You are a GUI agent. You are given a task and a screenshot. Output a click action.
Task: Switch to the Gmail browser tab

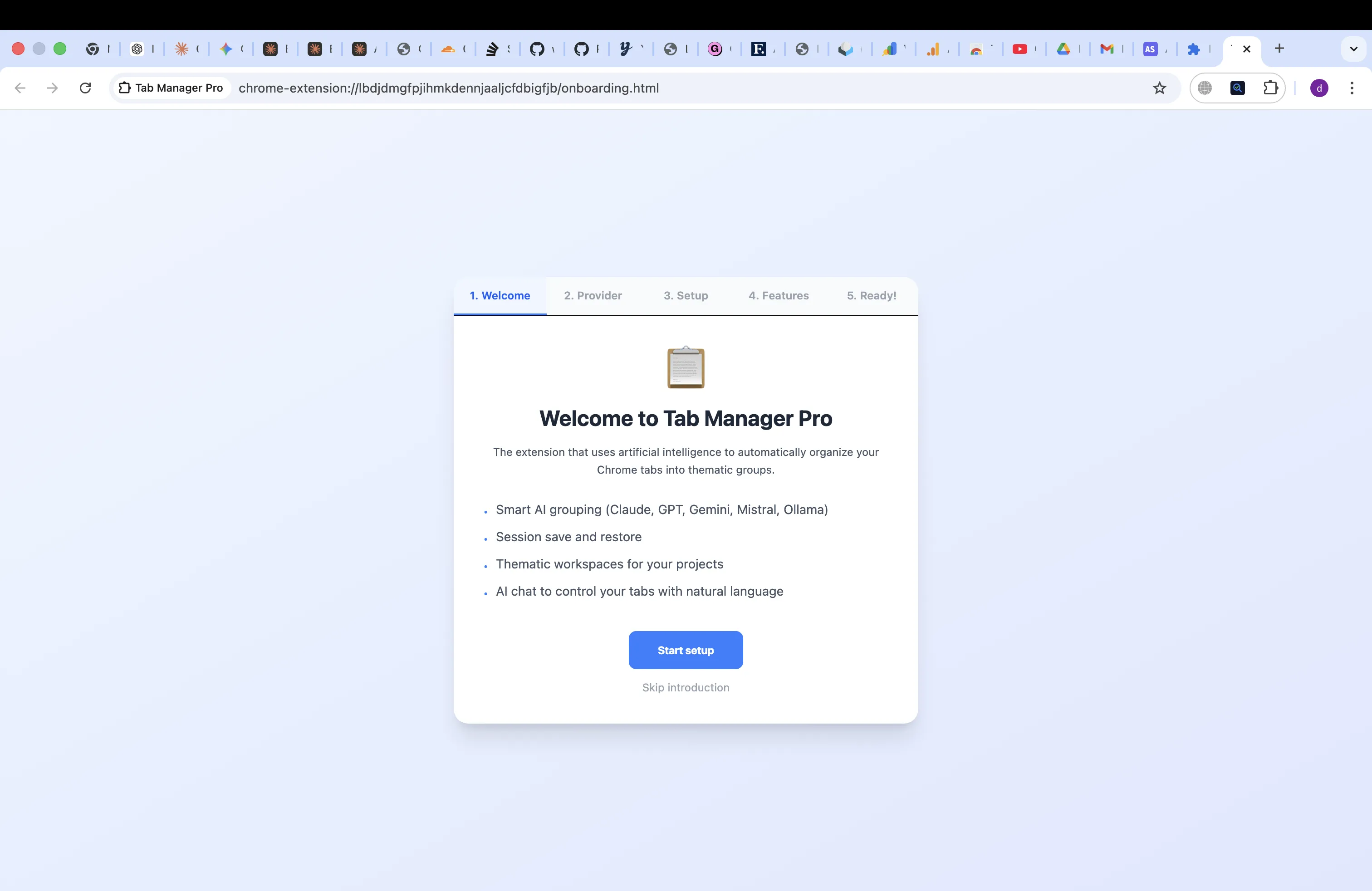[1107, 49]
